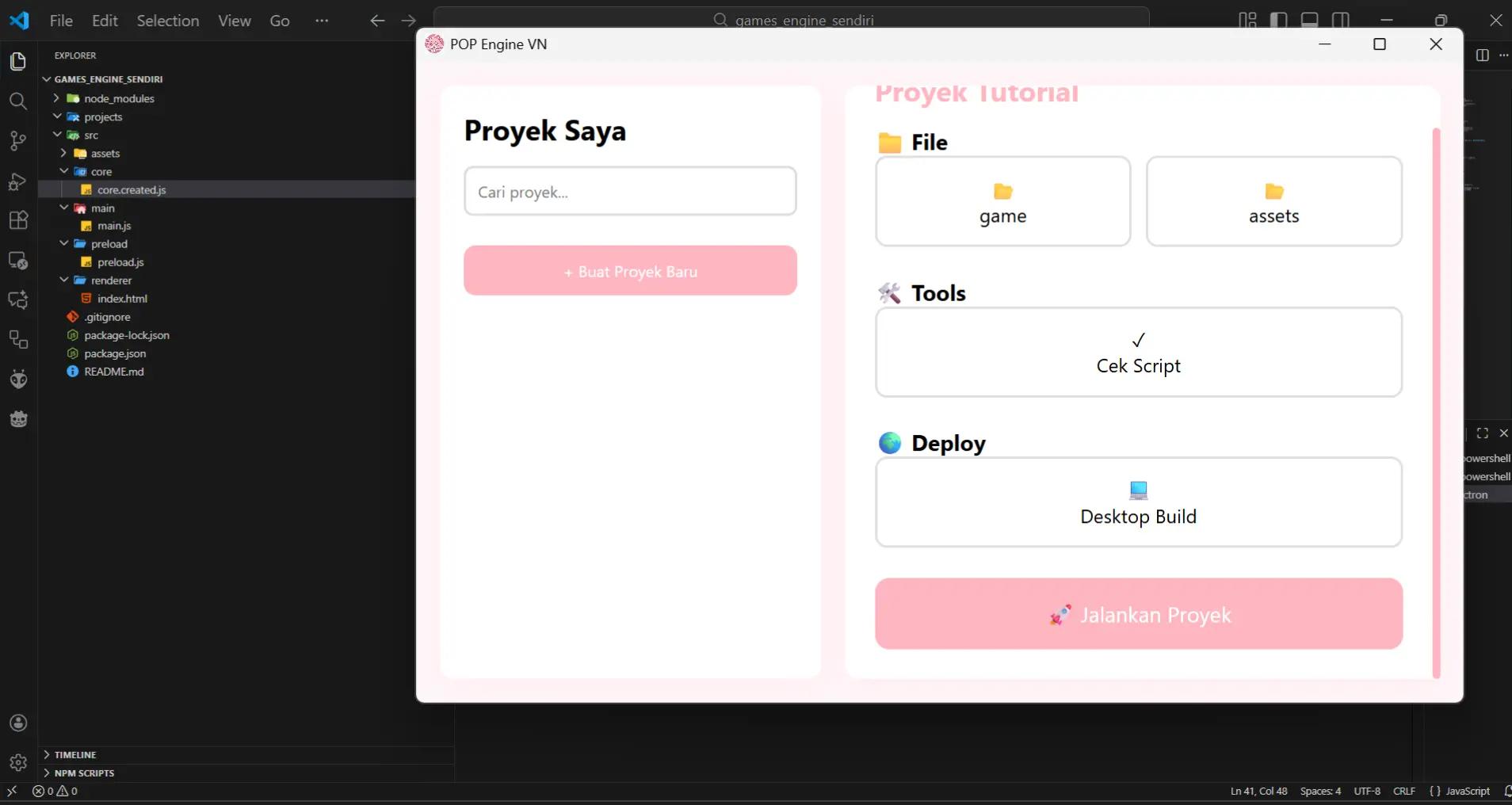Image resolution: width=1512 pixels, height=805 pixels.
Task: Run the Cek Script tool
Action: point(1139,352)
